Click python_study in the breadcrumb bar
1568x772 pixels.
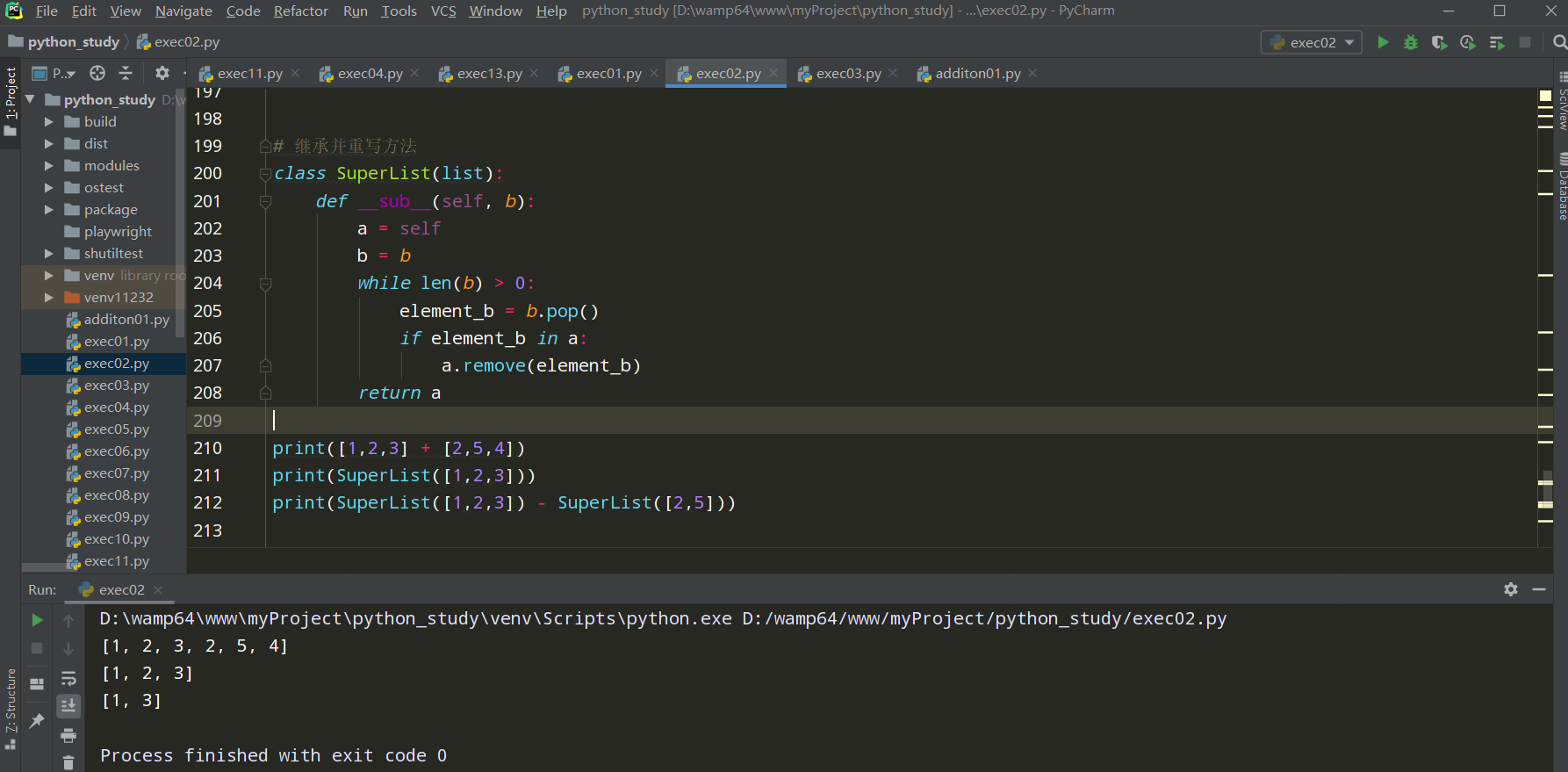coord(73,42)
